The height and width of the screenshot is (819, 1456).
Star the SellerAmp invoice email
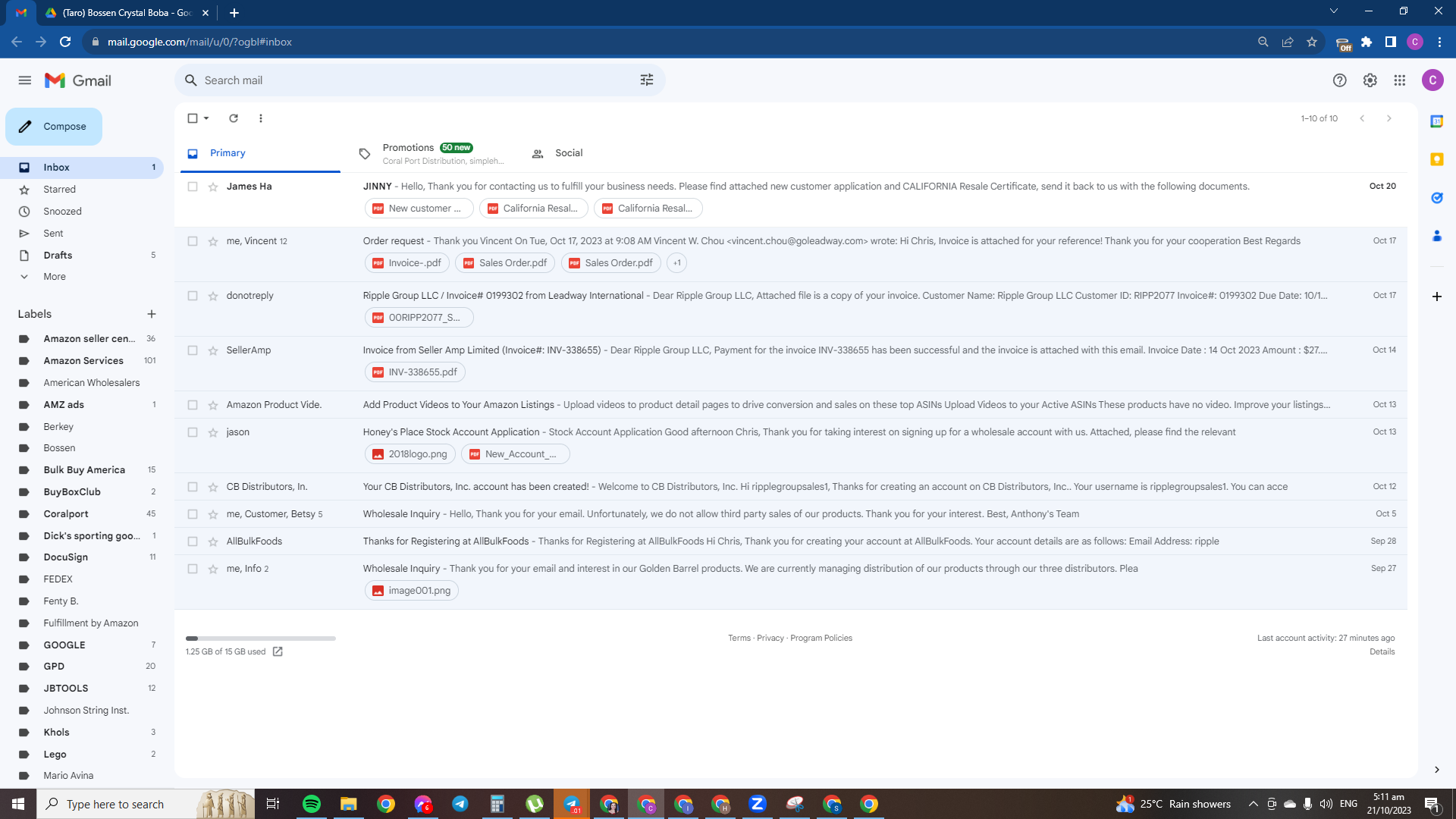click(213, 350)
